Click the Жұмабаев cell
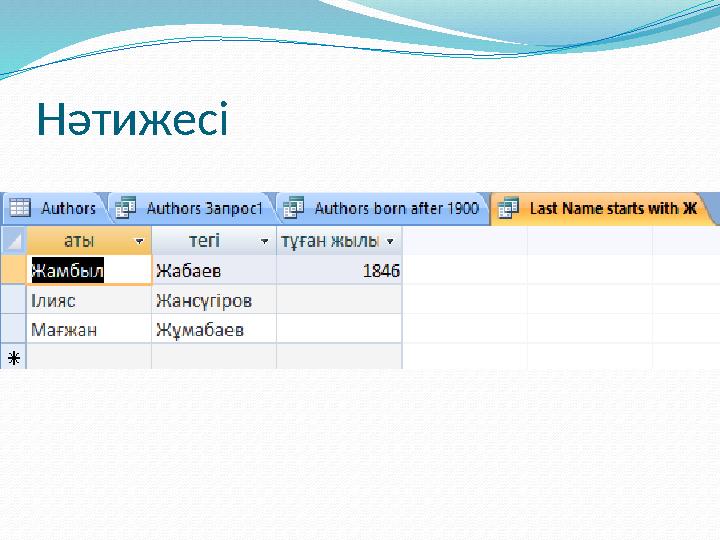 coord(214,329)
